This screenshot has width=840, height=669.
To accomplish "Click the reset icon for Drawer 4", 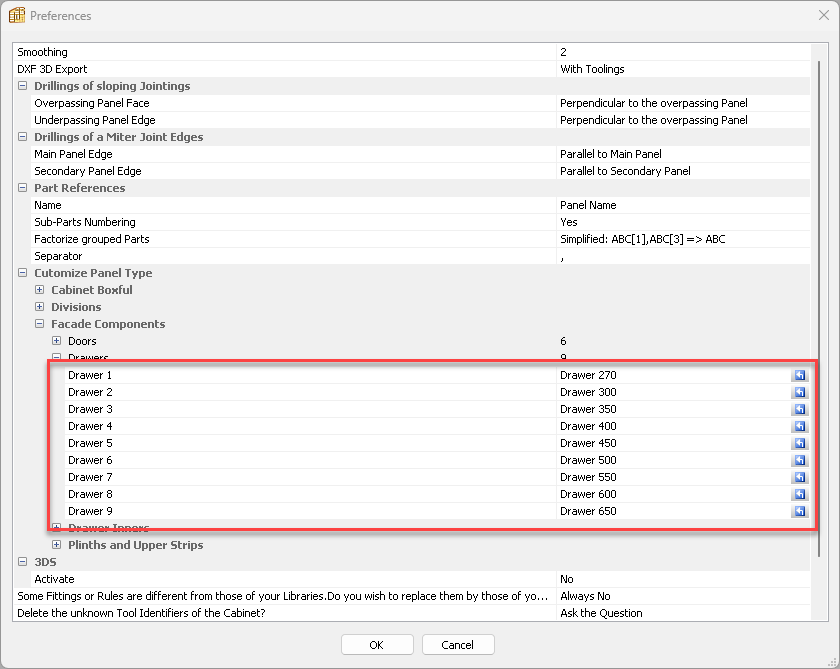I will pos(799,427).
